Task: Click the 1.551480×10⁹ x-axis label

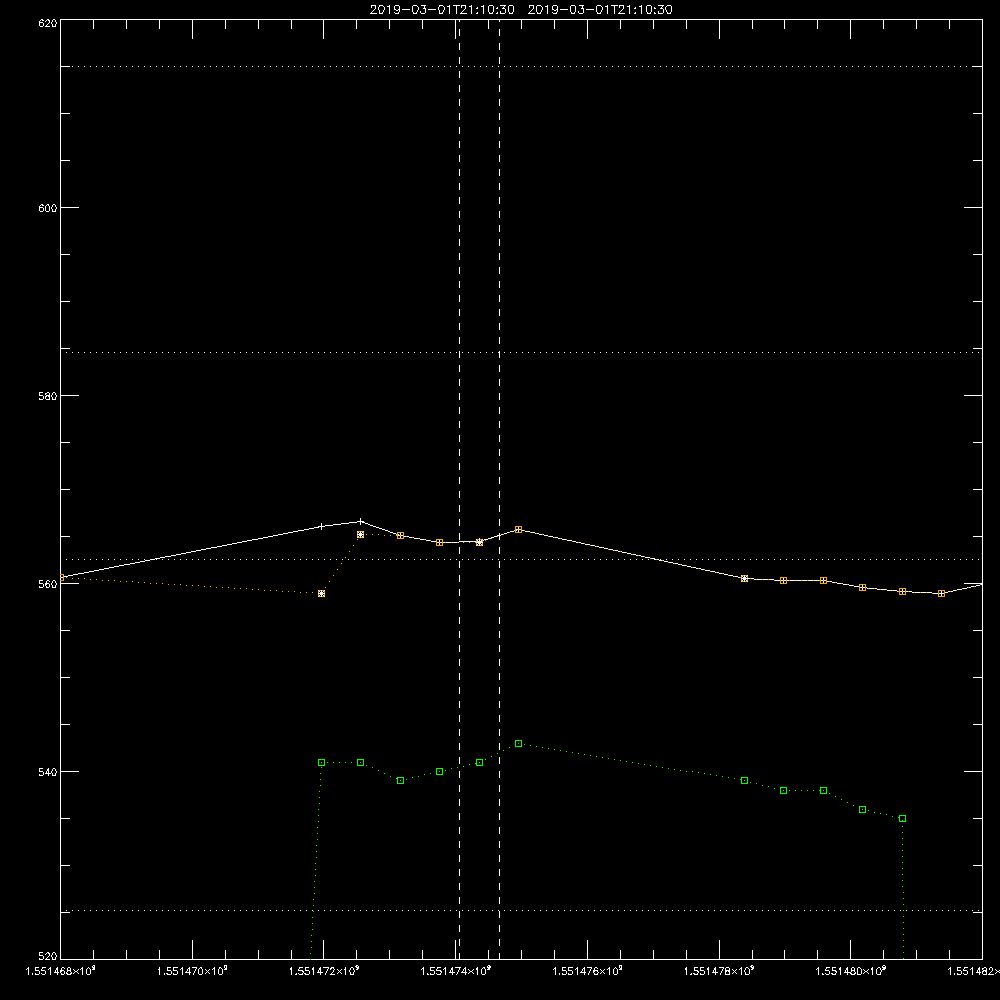Action: click(851, 971)
